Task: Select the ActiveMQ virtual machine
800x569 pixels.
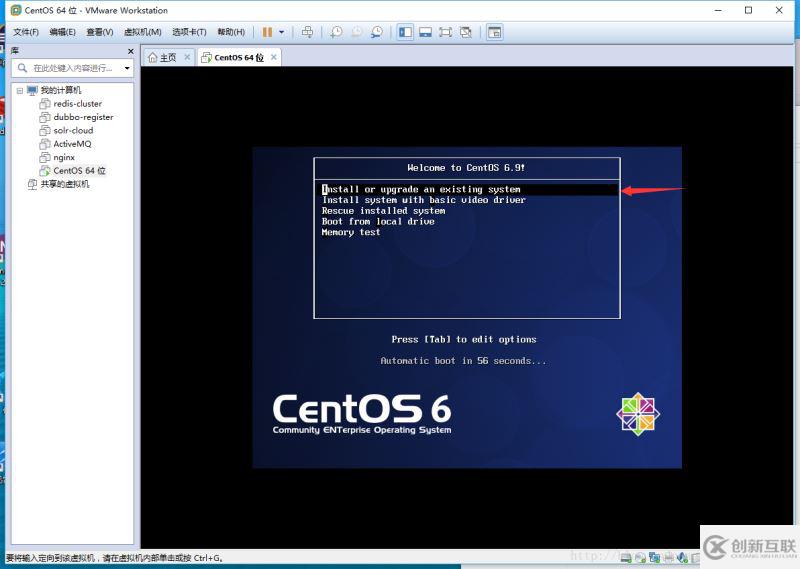Action: pos(72,144)
